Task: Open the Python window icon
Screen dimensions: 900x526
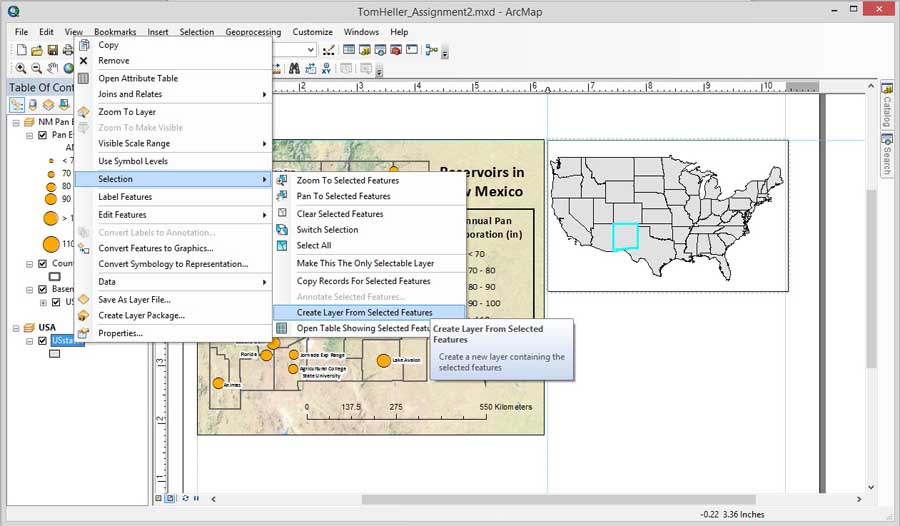Action: pyautogui.click(x=412, y=50)
